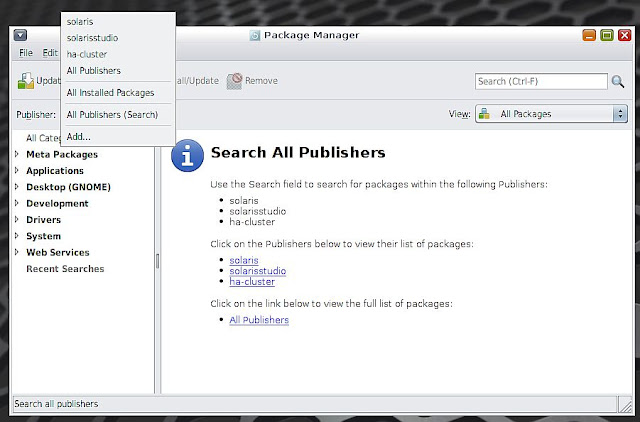Click the magnifying glass search icon
640x422 pixels.
click(x=618, y=82)
